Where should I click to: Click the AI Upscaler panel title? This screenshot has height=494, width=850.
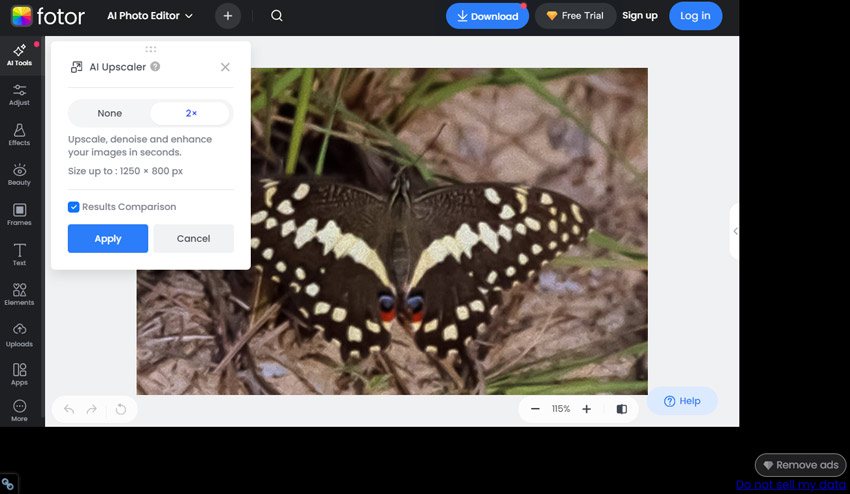(118, 67)
